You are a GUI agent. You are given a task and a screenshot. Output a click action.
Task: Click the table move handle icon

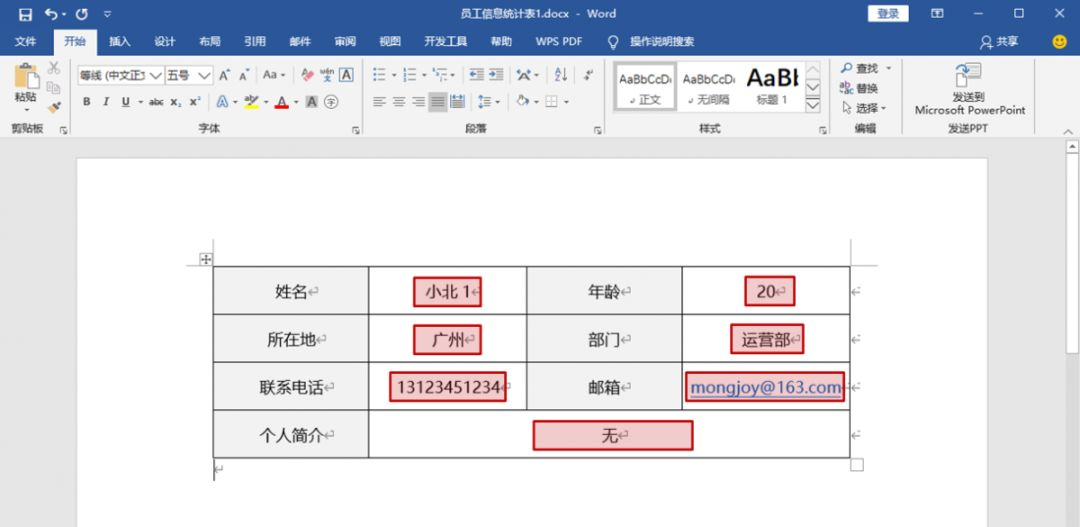[206, 259]
